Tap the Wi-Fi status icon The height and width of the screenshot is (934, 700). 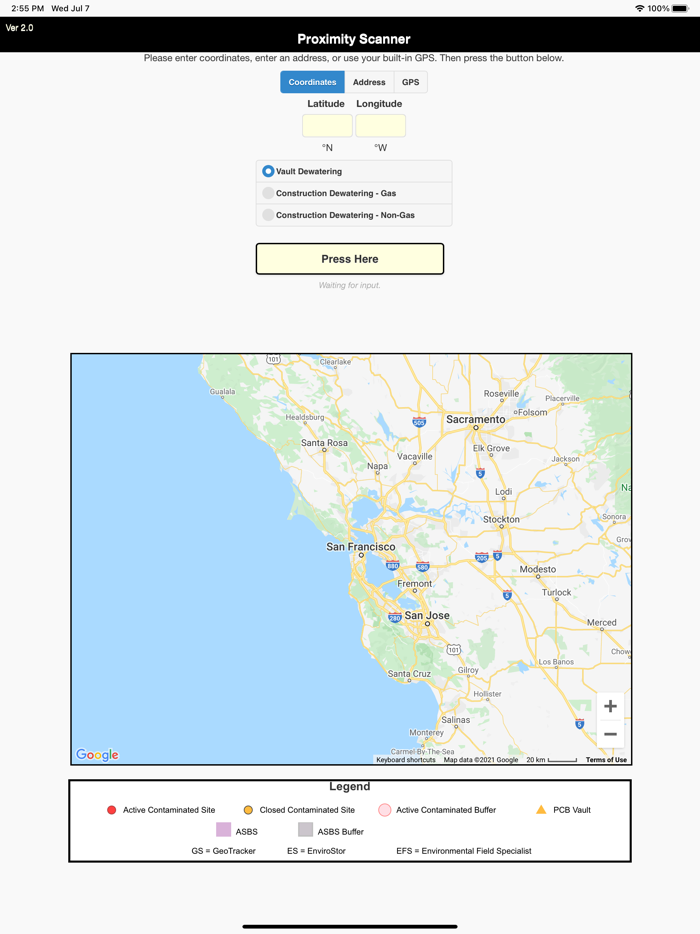640,8
